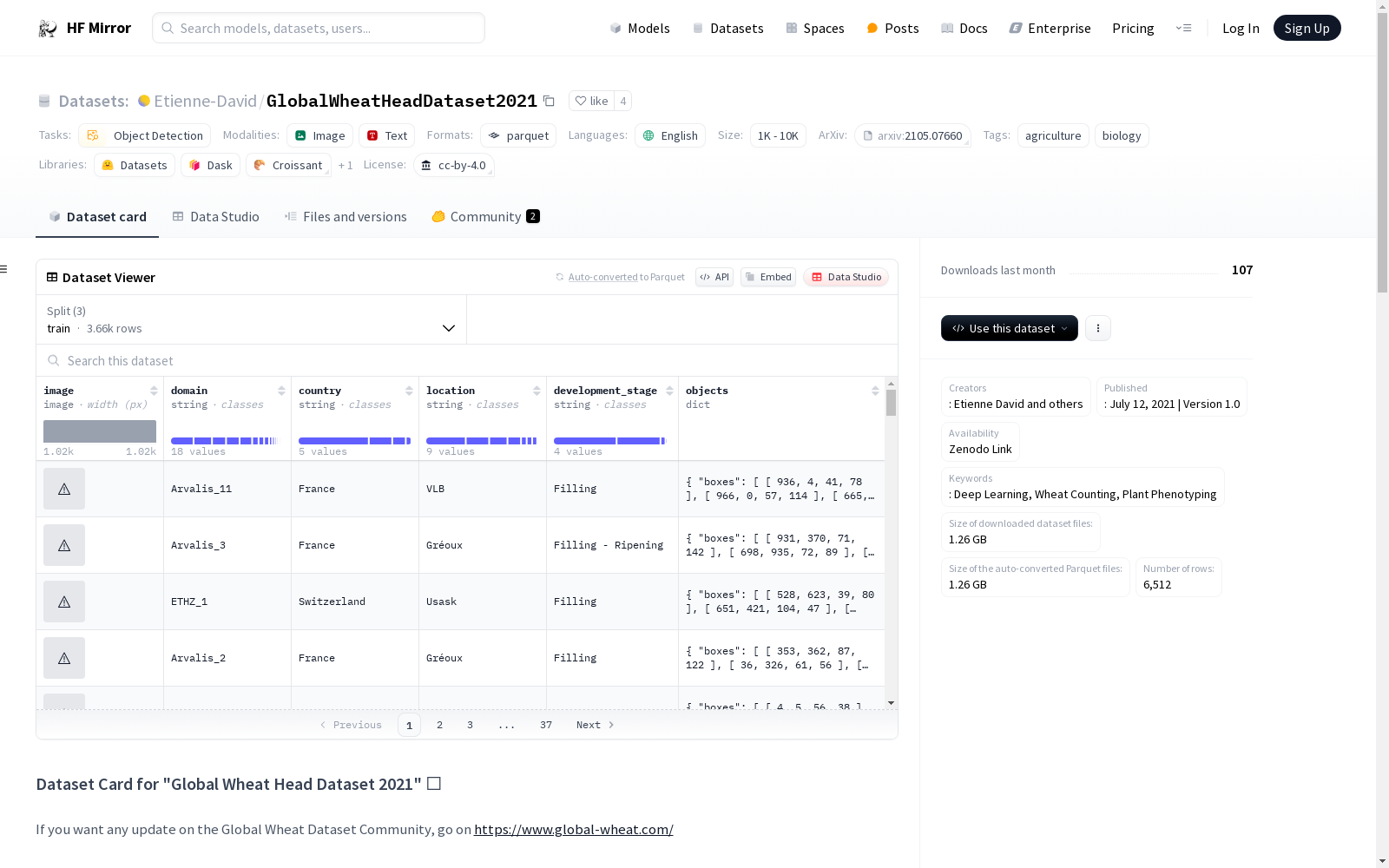This screenshot has height=868, width=1389.
Task: Focus the search models, datasets, users field
Action: [x=319, y=28]
